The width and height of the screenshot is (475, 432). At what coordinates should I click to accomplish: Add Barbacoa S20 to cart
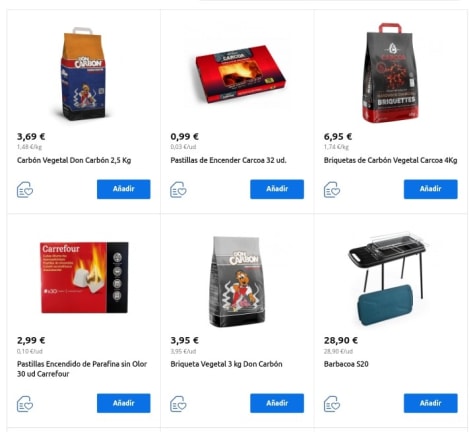[431, 403]
